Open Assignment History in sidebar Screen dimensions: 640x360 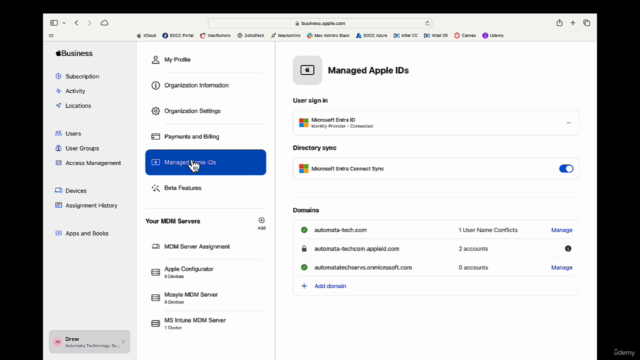pyautogui.click(x=87, y=205)
